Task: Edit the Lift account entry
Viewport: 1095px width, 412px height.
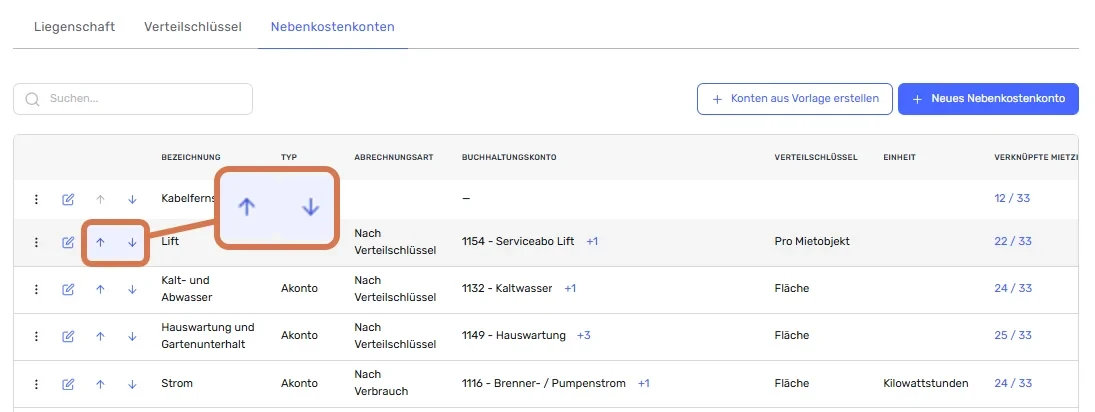Action: pos(68,242)
